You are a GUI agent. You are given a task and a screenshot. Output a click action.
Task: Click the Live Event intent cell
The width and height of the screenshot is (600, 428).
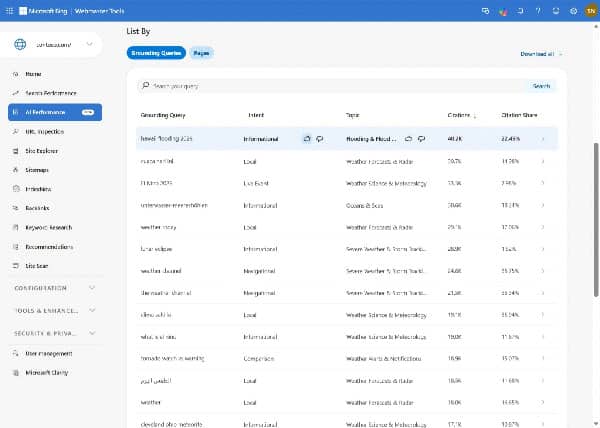[x=256, y=183]
